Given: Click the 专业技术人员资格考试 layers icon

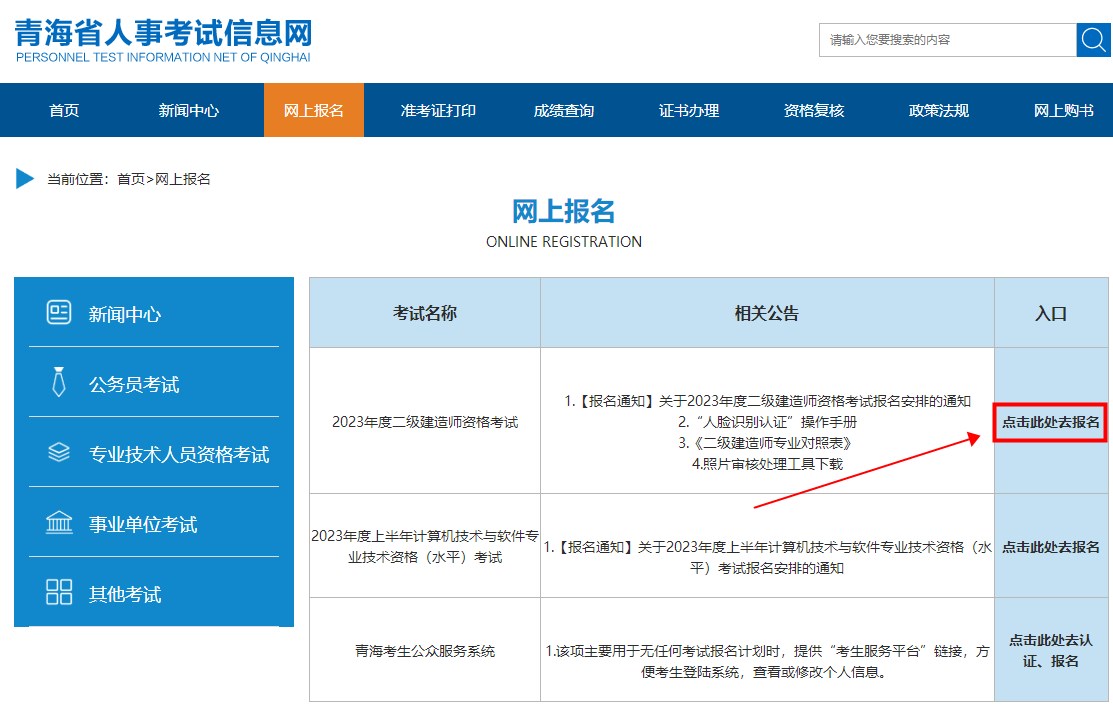Looking at the screenshot, I should coord(60,451).
